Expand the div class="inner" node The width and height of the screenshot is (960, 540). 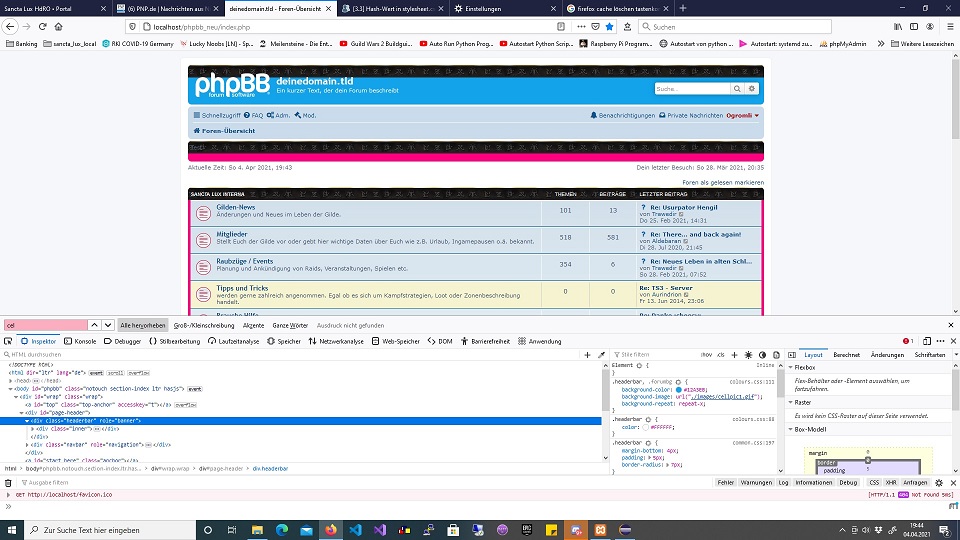tap(31, 429)
